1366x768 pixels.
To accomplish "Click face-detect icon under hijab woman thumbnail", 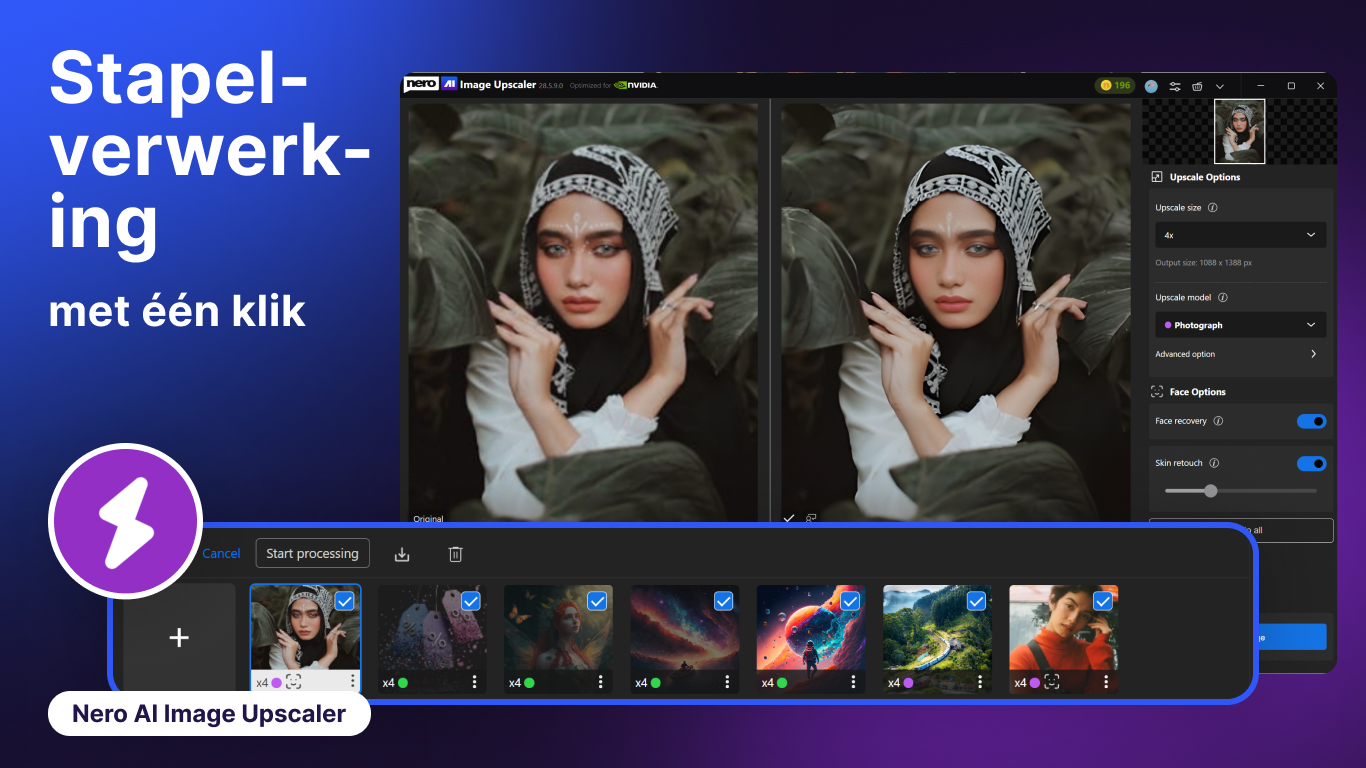I will (x=293, y=682).
